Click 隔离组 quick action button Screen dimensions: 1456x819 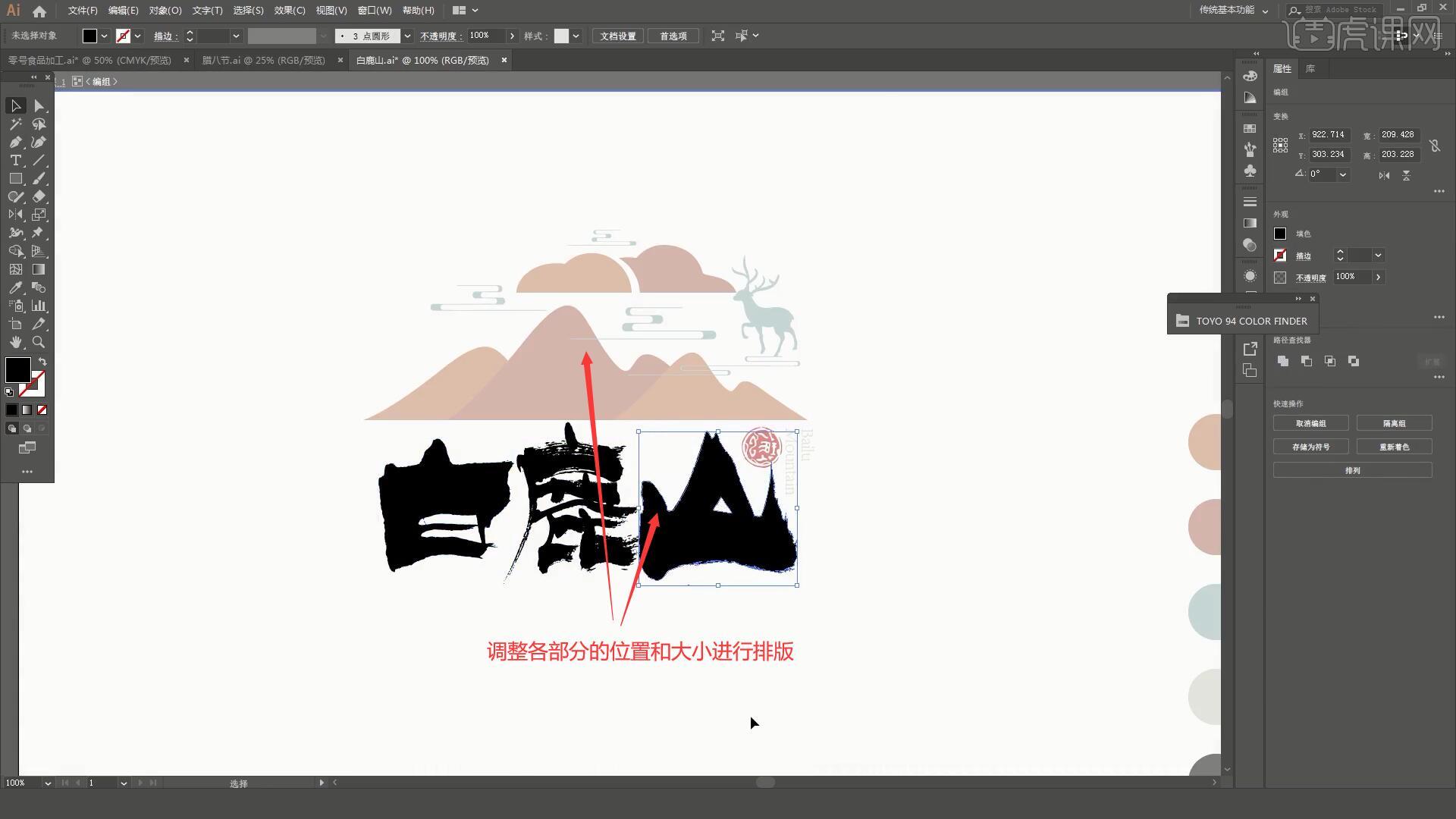click(1394, 423)
